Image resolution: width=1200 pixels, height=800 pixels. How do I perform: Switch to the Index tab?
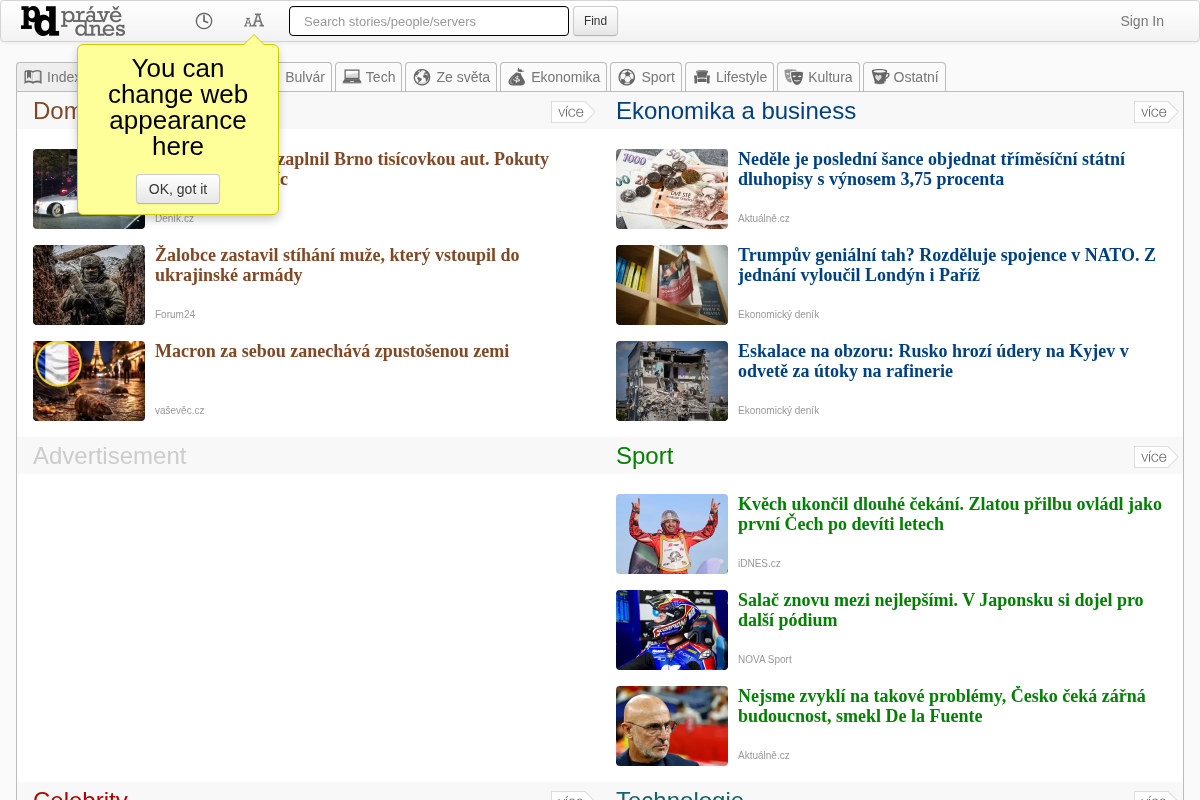48,77
